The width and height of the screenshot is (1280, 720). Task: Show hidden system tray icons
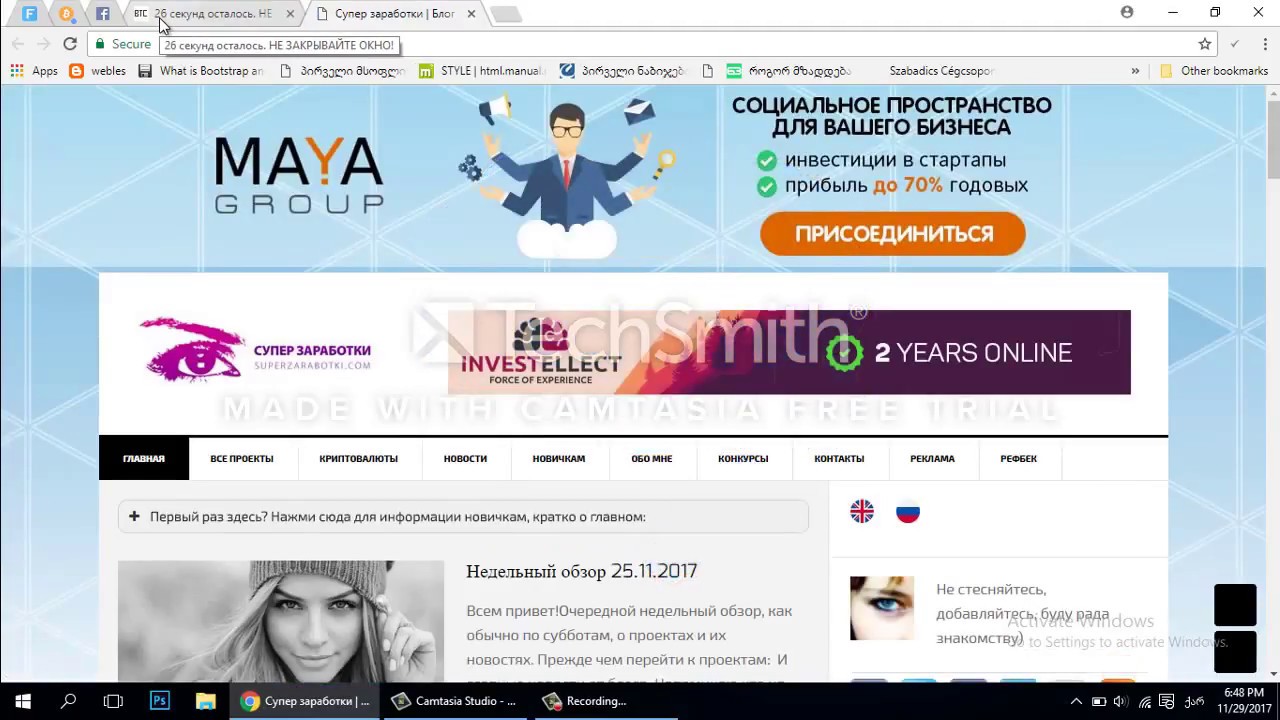[1076, 702]
